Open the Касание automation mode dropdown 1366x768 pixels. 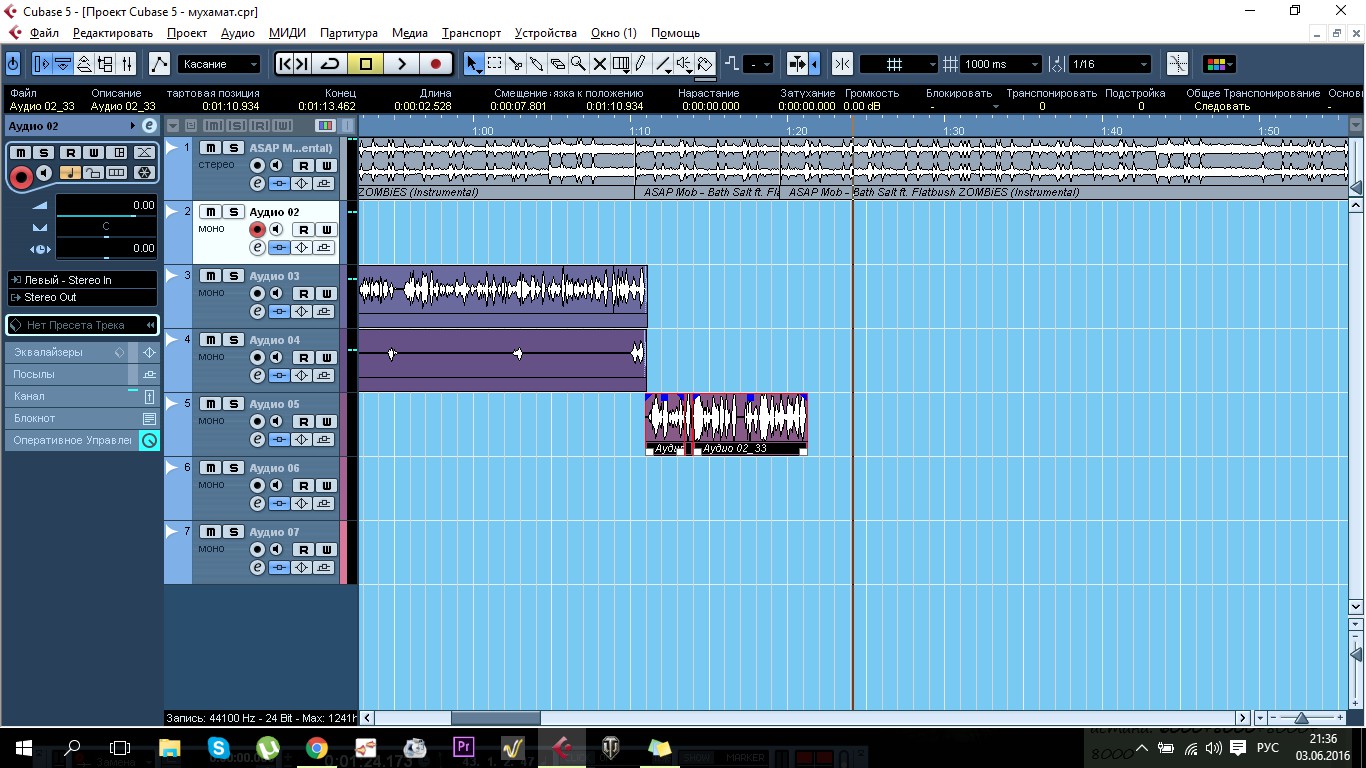pos(219,64)
